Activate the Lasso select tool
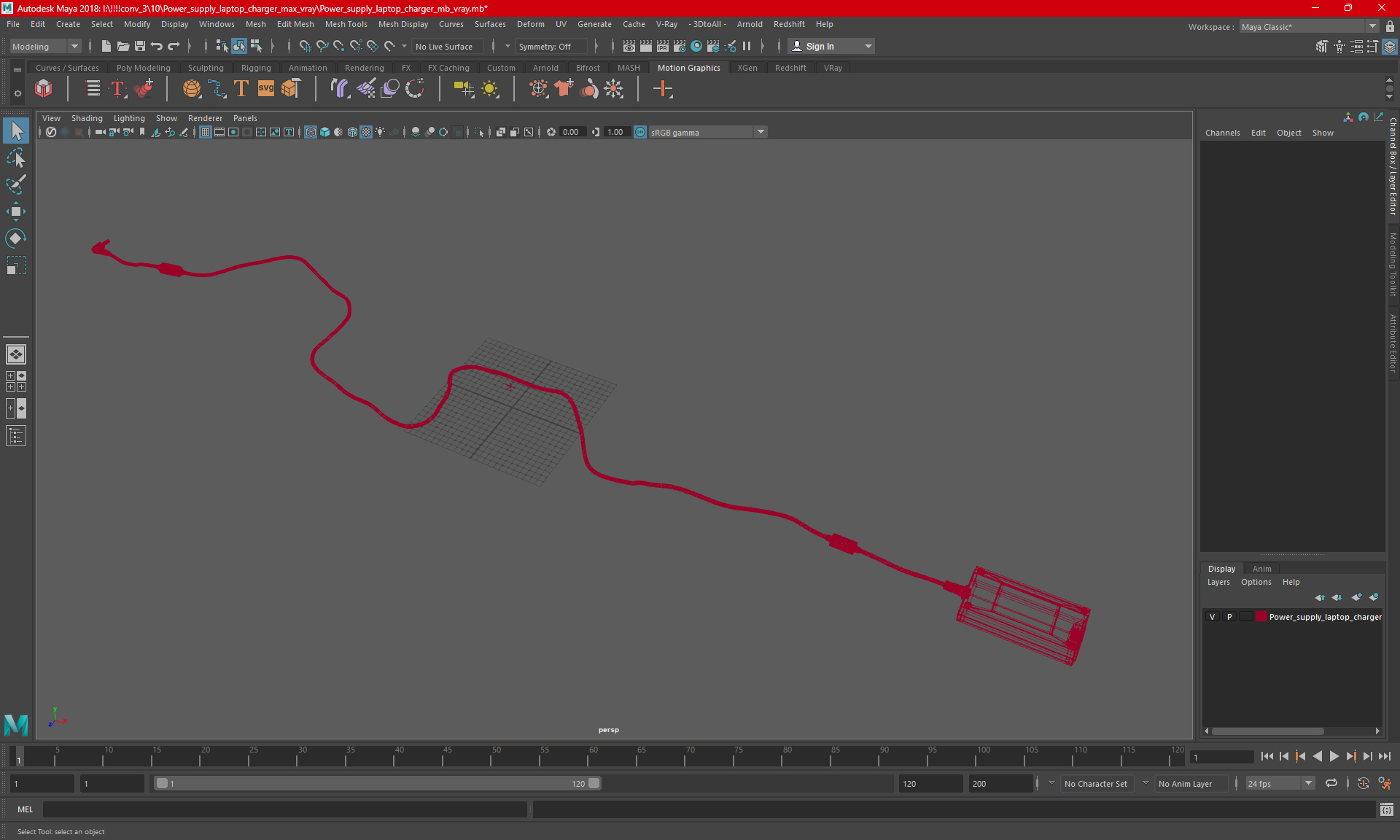The width and height of the screenshot is (1400, 840). (x=16, y=158)
